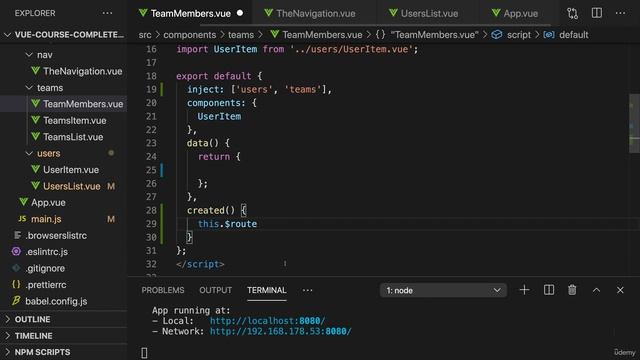The width and height of the screenshot is (640, 360).
Task: Open the localhost:8080 link in terminal
Action: pos(267,321)
